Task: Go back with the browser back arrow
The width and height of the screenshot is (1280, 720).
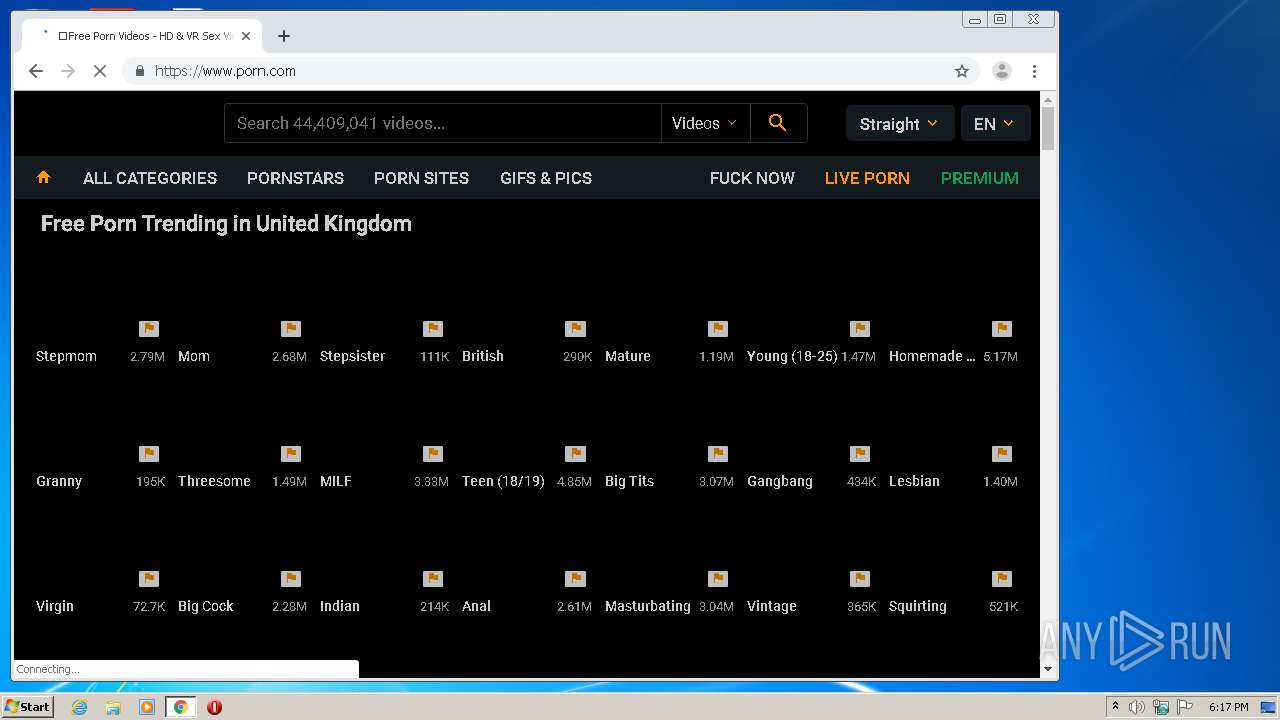Action: (36, 71)
